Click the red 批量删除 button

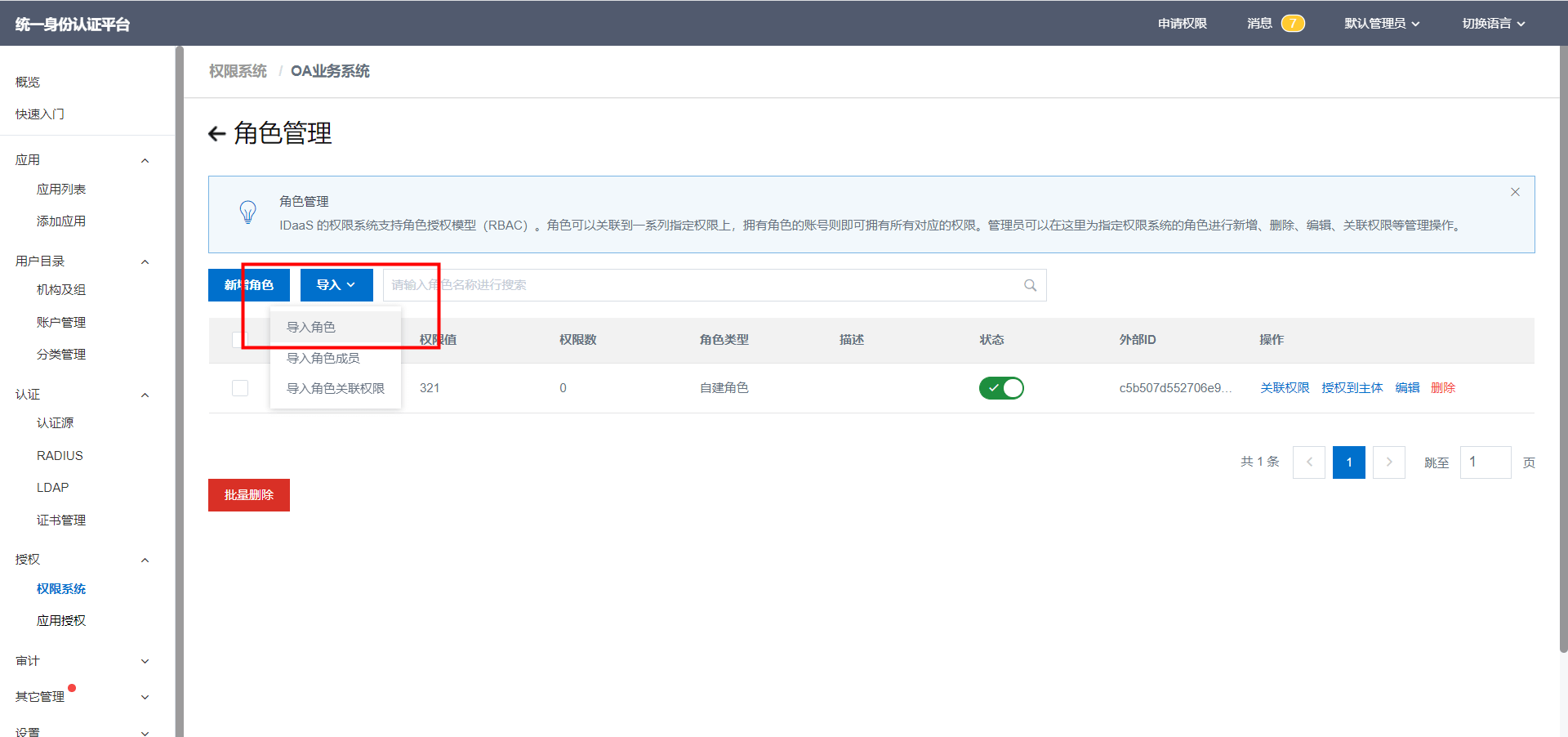(249, 495)
